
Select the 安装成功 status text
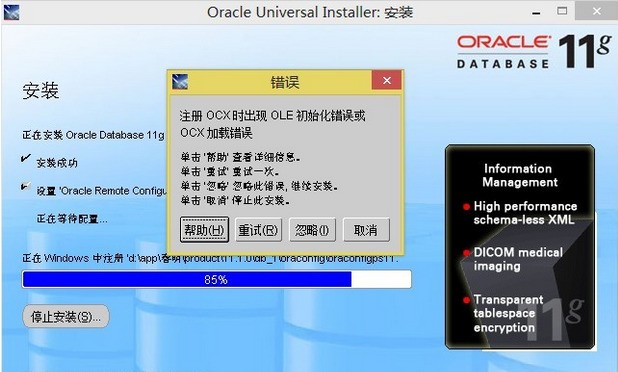tap(57, 163)
